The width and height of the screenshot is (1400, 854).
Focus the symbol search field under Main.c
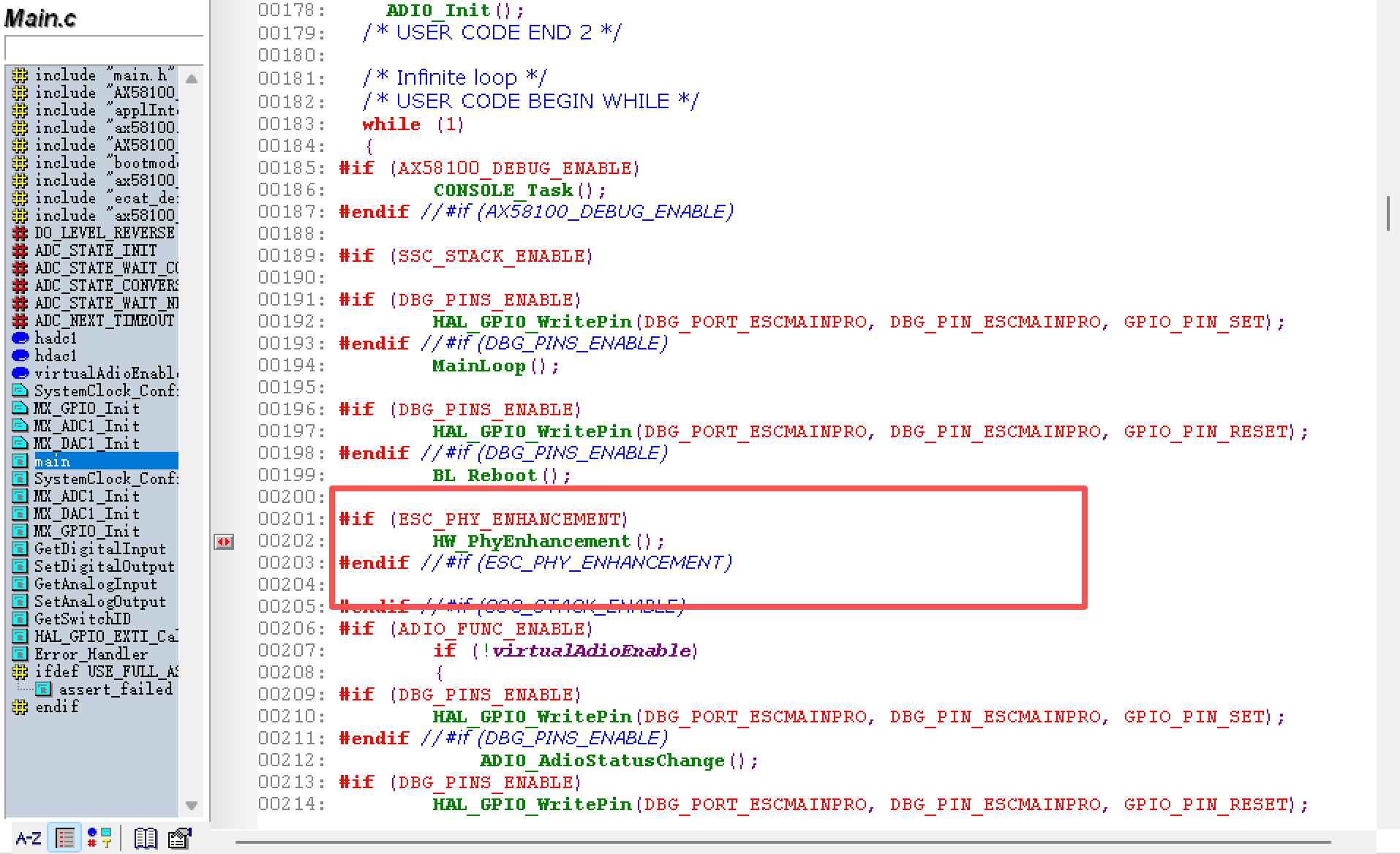104,48
